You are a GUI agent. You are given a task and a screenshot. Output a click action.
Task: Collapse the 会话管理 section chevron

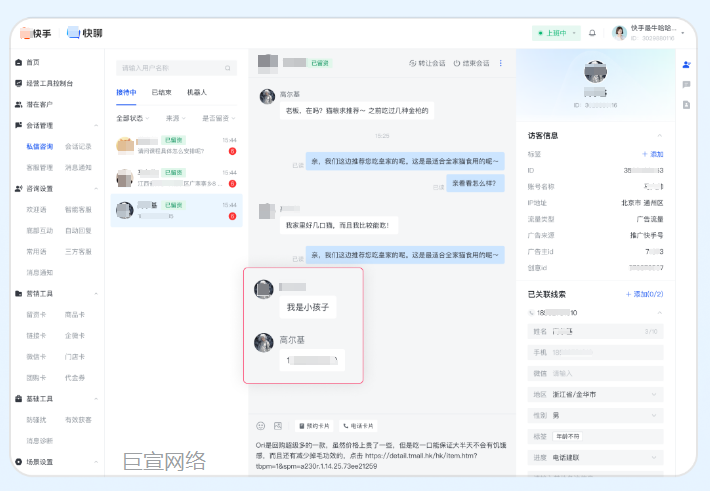click(96, 125)
